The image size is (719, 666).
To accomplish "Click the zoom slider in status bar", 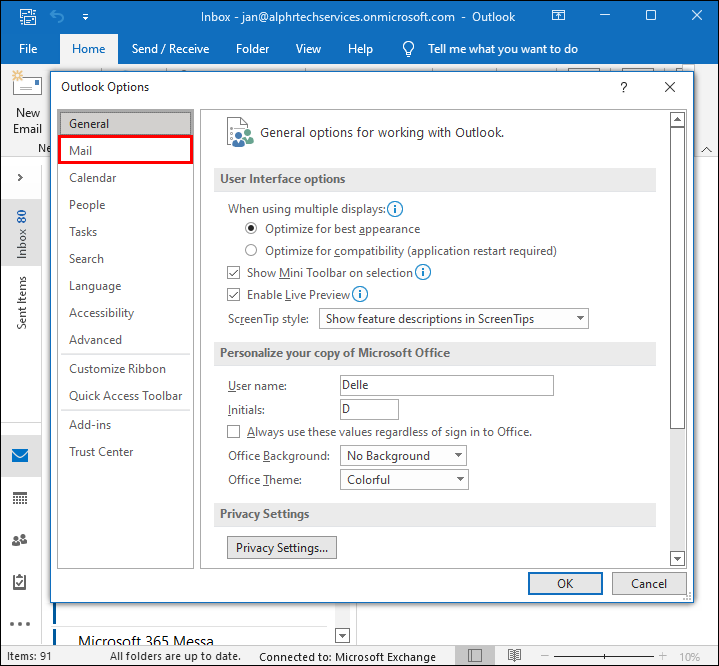I will pos(604,656).
